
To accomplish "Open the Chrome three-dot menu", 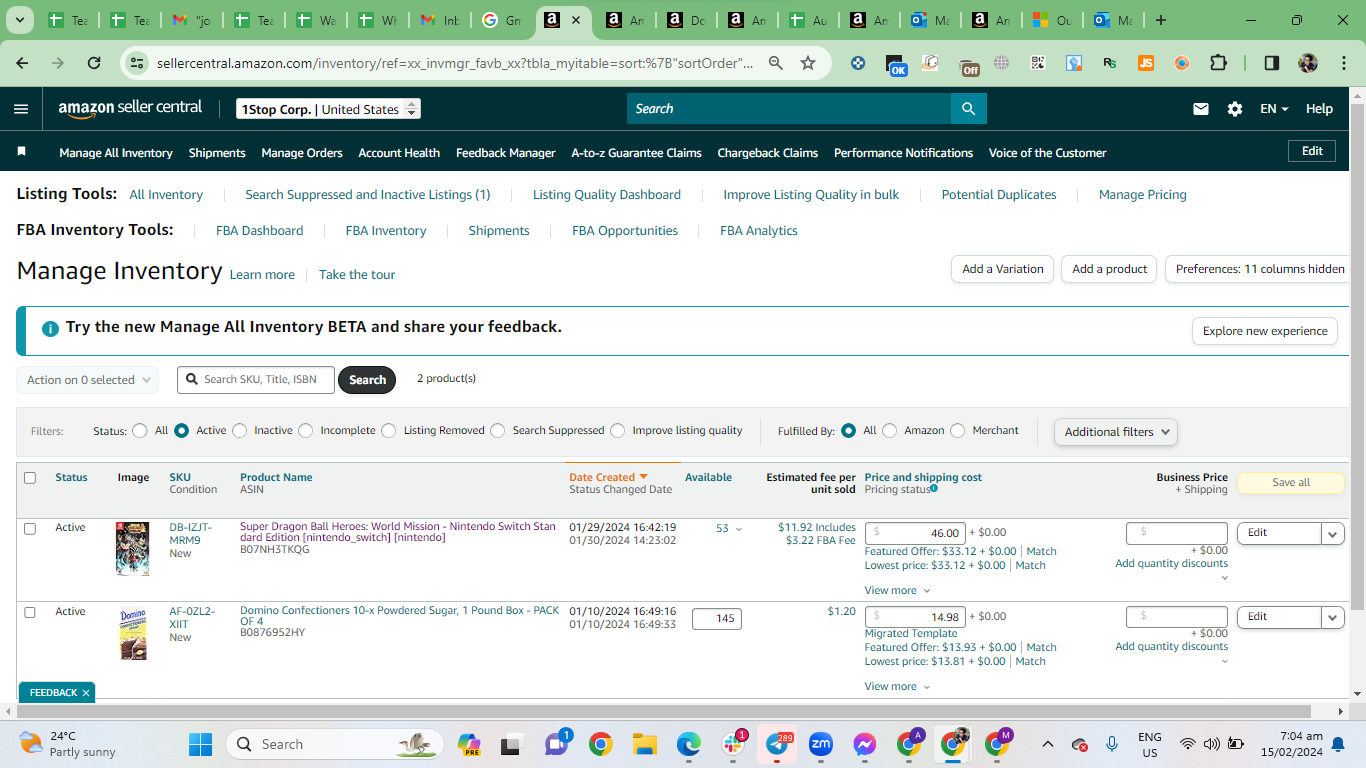I will click(1343, 63).
